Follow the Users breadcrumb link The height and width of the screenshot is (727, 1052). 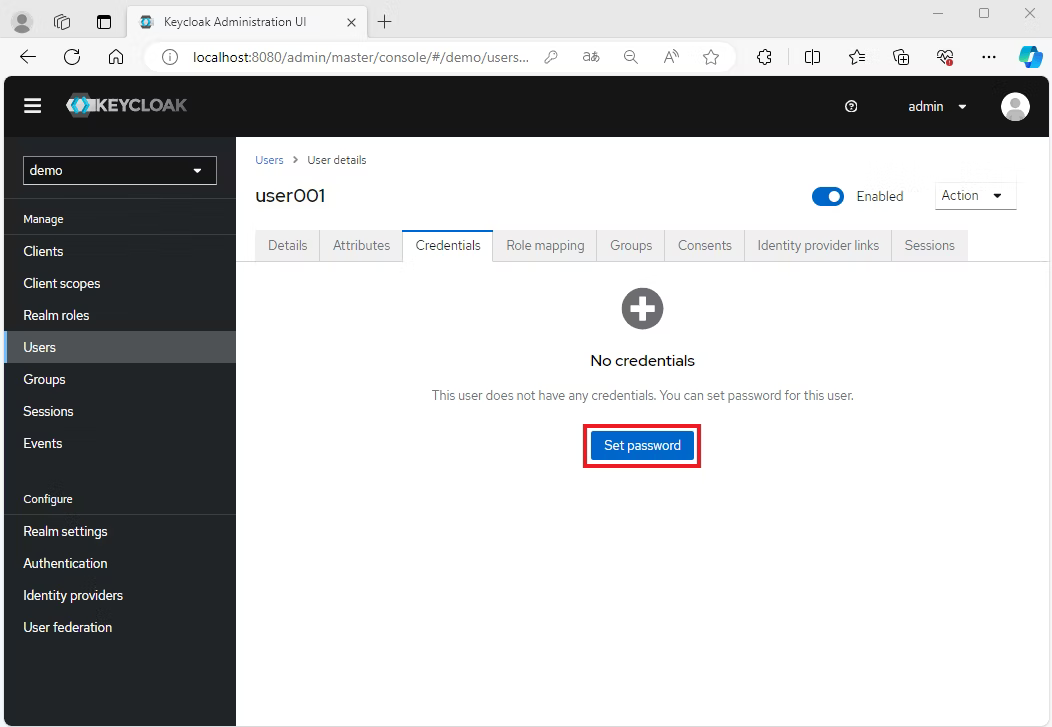pos(269,160)
